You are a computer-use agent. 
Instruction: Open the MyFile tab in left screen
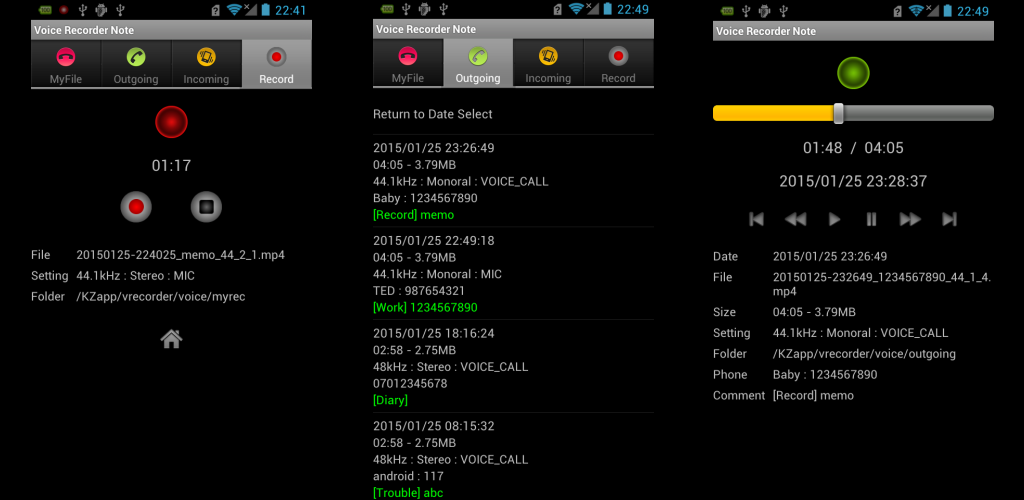[66, 64]
